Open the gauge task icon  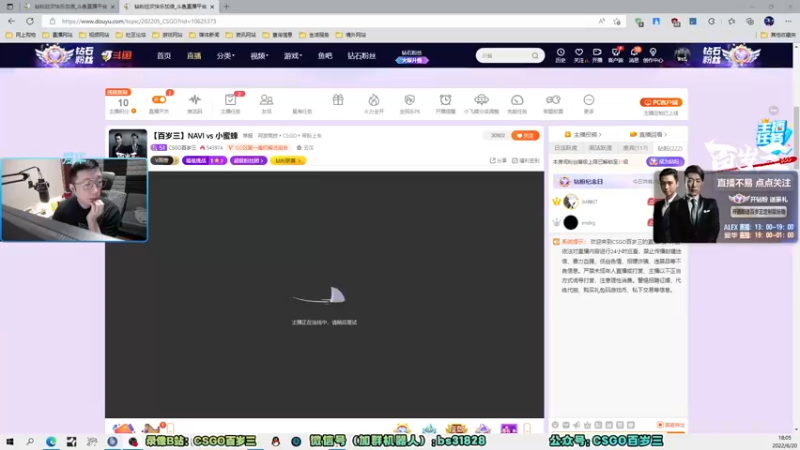pos(517,100)
